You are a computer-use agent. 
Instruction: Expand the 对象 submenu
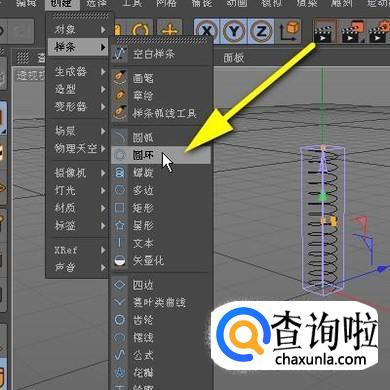[80, 30]
